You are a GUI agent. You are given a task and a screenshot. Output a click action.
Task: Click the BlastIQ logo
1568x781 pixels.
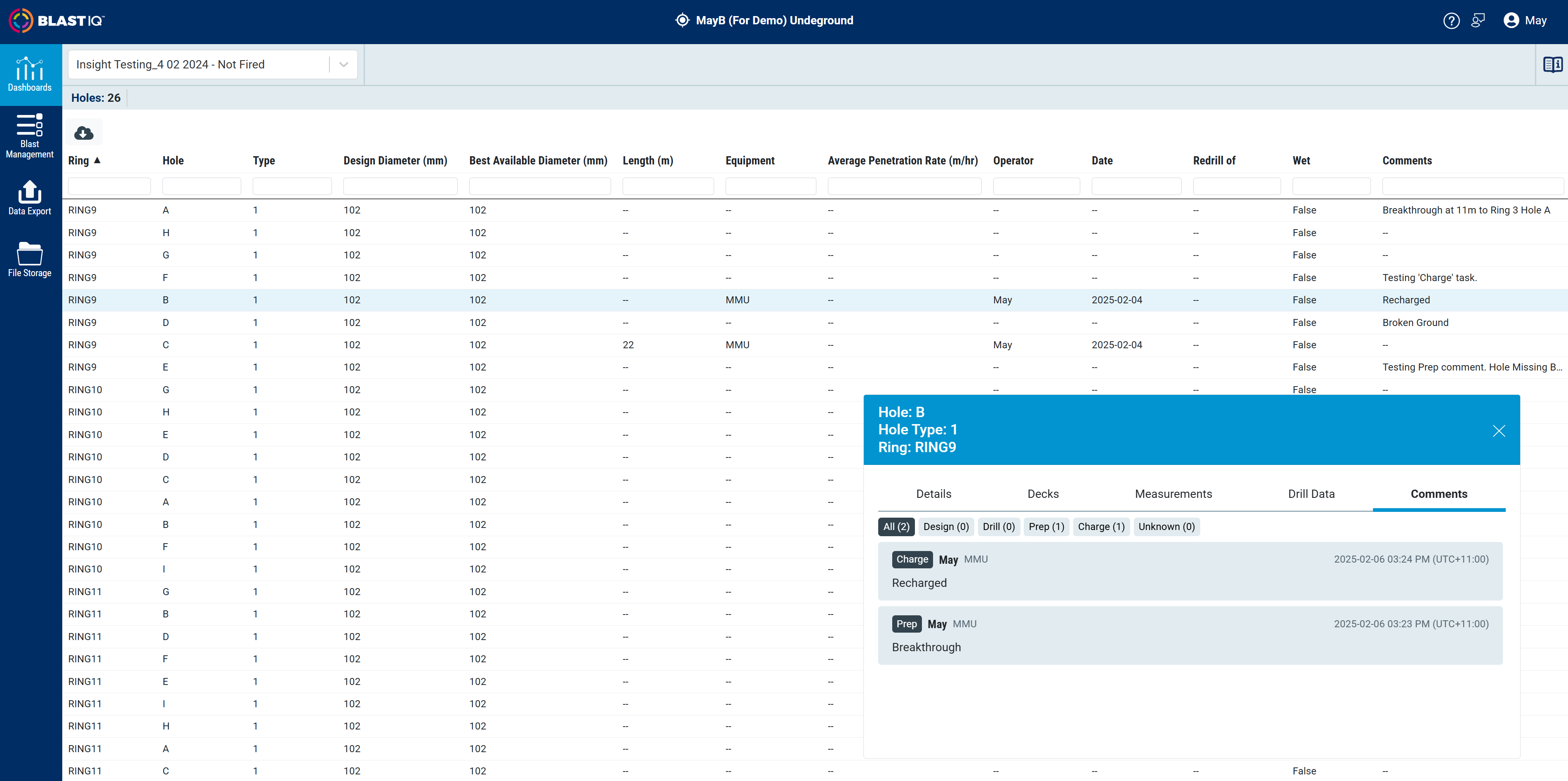tap(56, 21)
